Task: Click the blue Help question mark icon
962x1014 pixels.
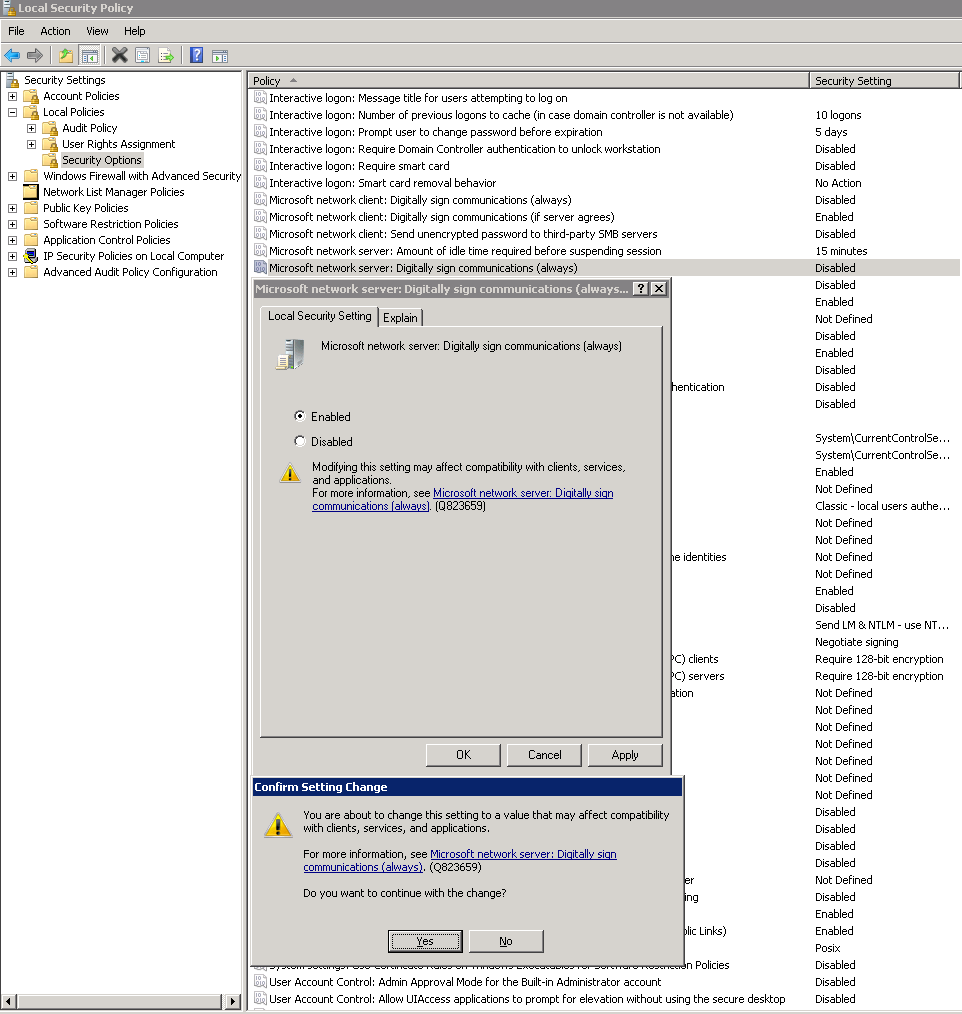Action: click(197, 56)
